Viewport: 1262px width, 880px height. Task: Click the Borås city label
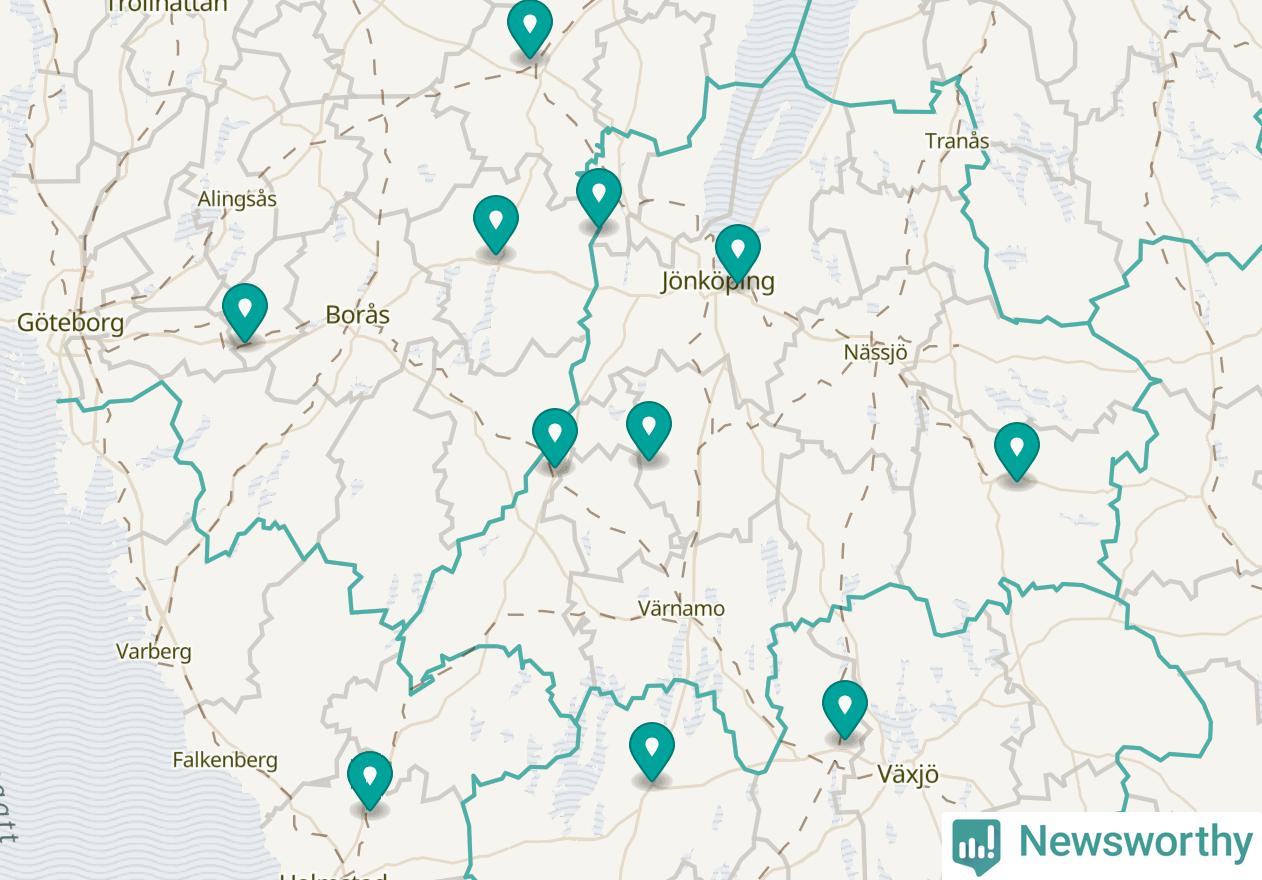point(358,315)
